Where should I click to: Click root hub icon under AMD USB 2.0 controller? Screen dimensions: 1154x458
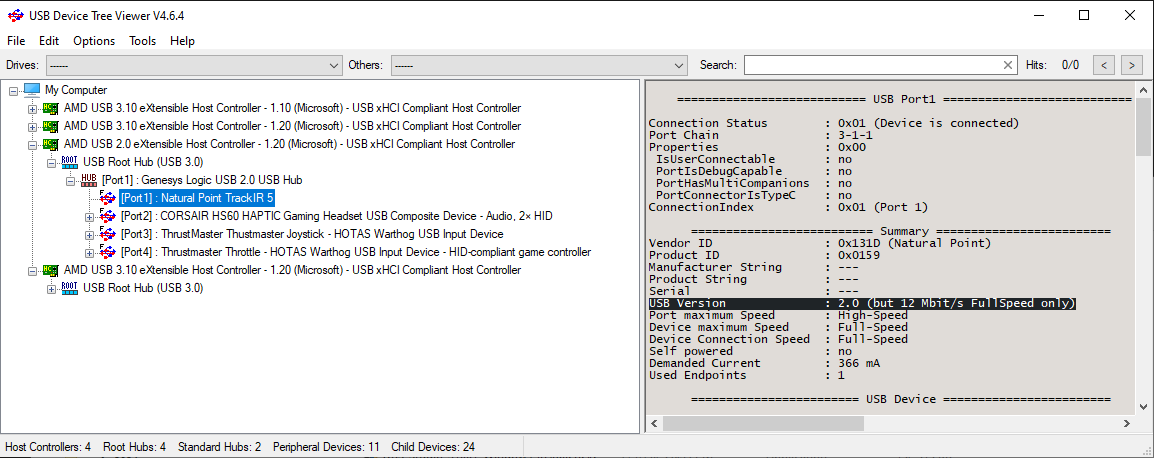pyautogui.click(x=70, y=162)
